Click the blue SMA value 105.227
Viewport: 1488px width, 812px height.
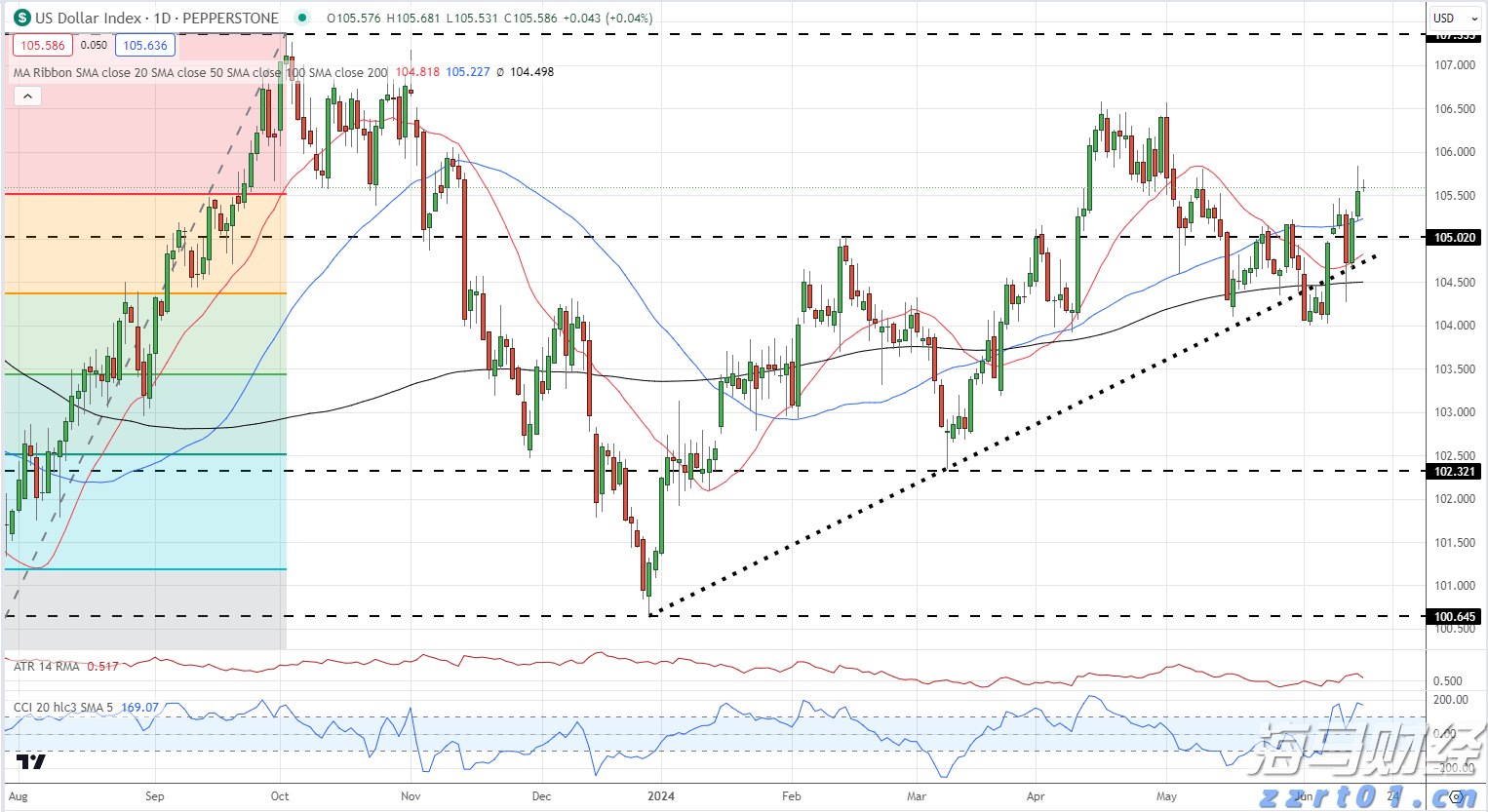pyautogui.click(x=468, y=72)
